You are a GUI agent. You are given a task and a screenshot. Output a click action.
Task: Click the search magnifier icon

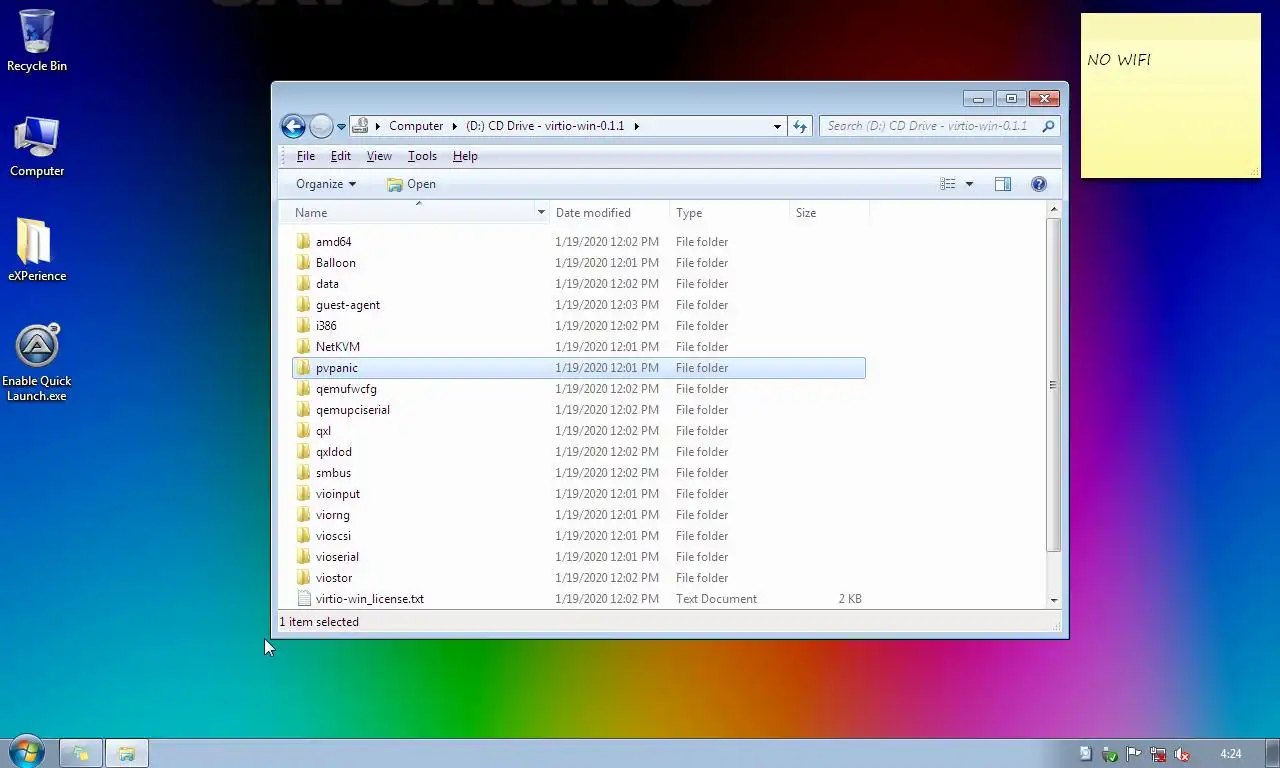coord(1048,126)
